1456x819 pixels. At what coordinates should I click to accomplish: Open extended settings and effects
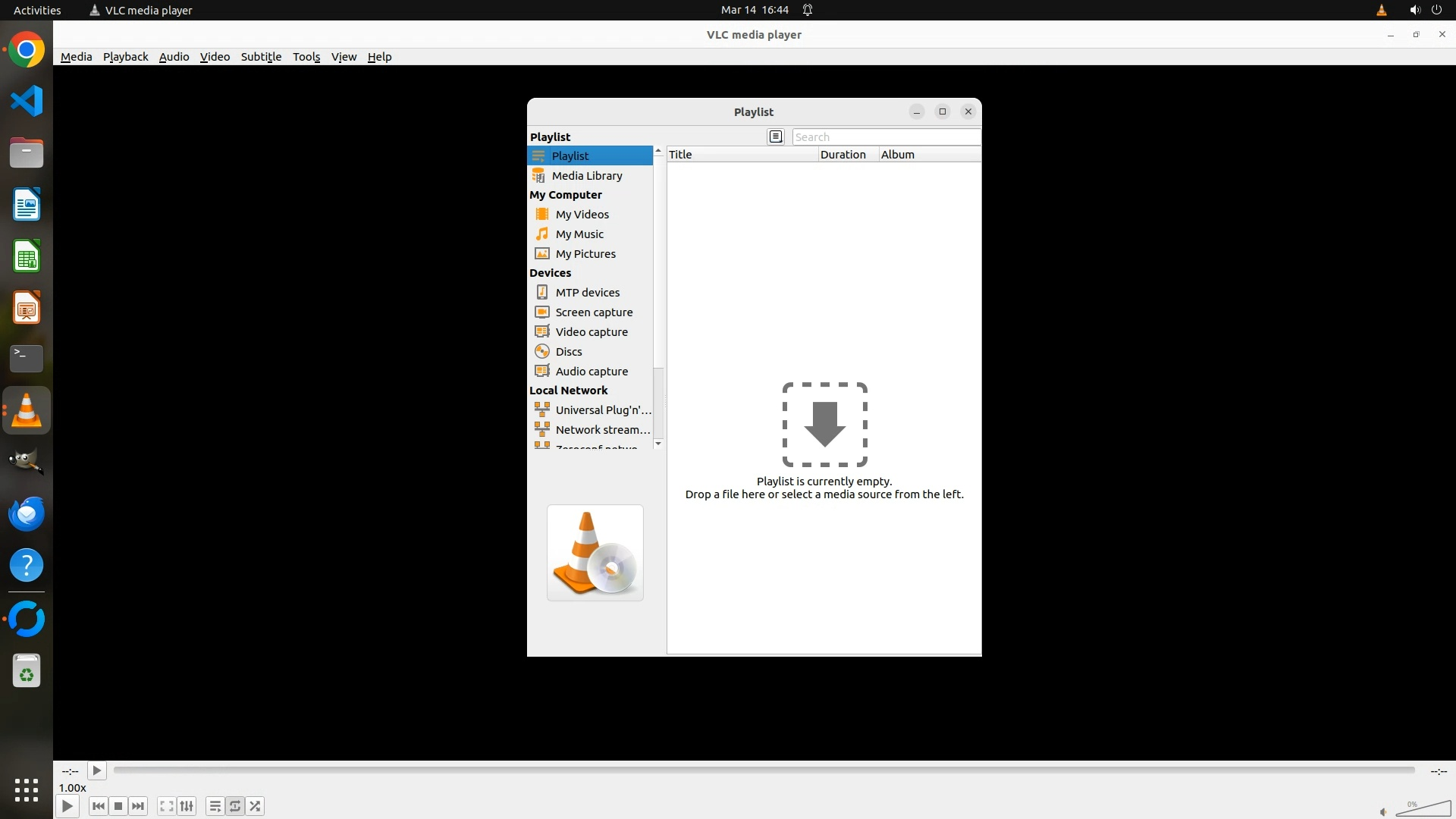pos(187,806)
